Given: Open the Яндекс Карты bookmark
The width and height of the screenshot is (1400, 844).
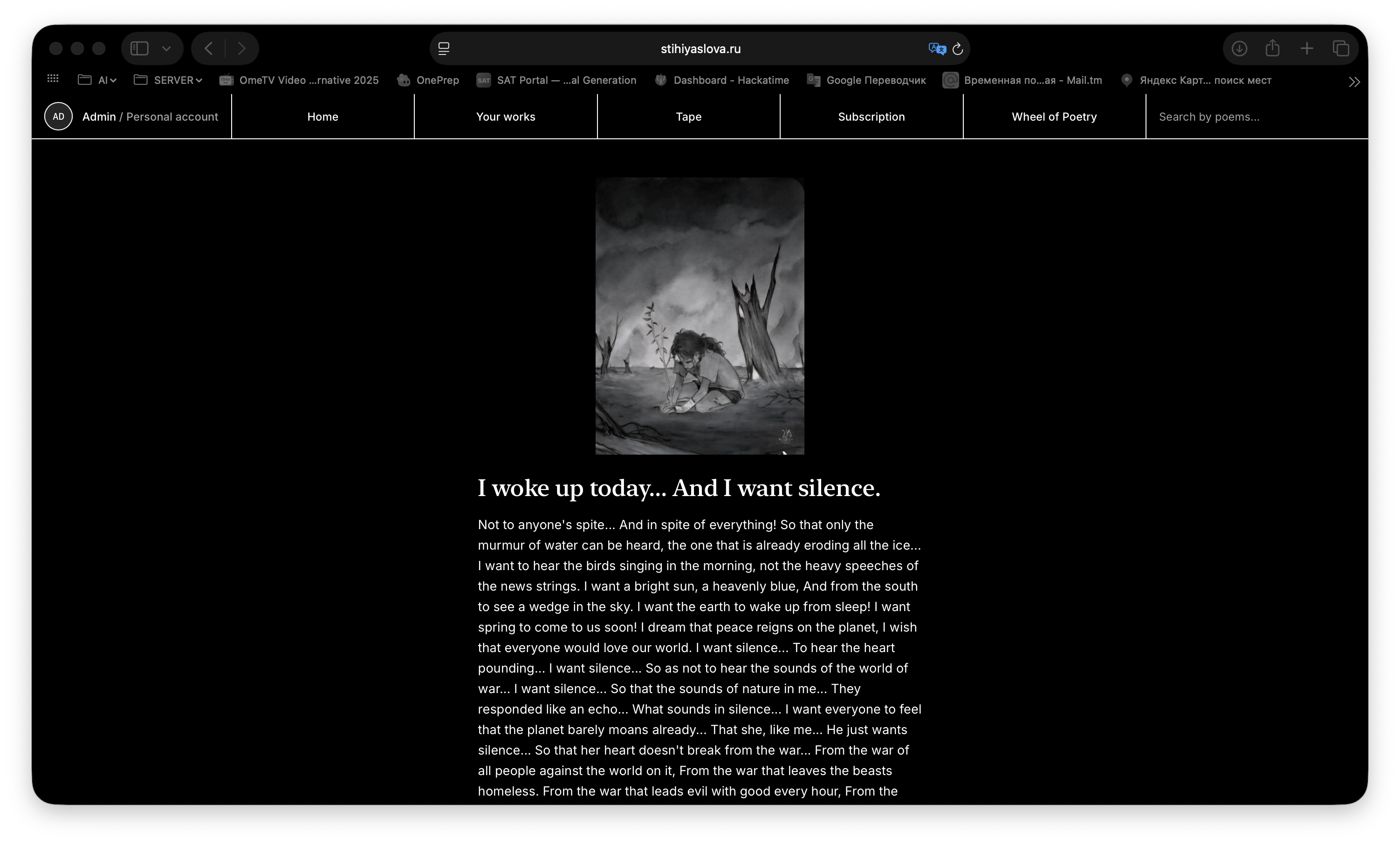Looking at the screenshot, I should point(1196,80).
